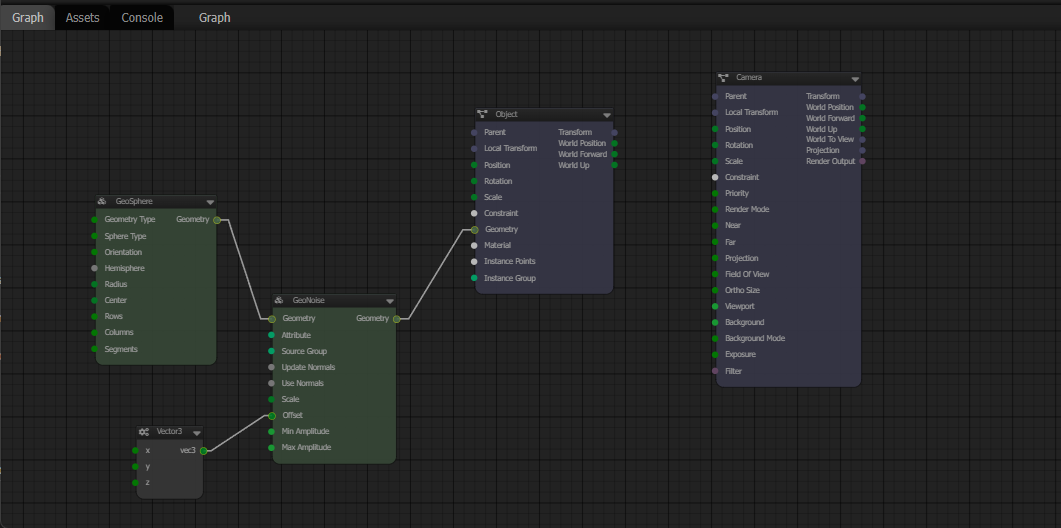Switch to the Assets tab

pos(82,18)
